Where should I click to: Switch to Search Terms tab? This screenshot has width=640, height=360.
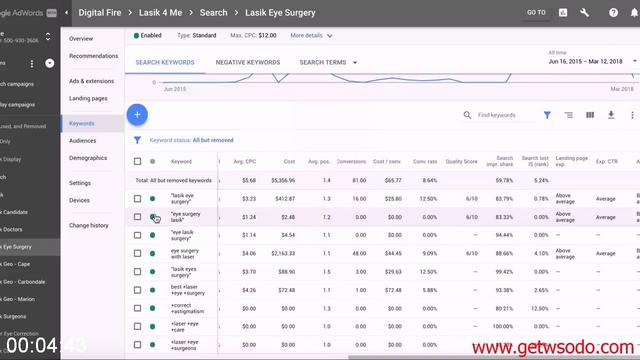pyautogui.click(x=322, y=62)
